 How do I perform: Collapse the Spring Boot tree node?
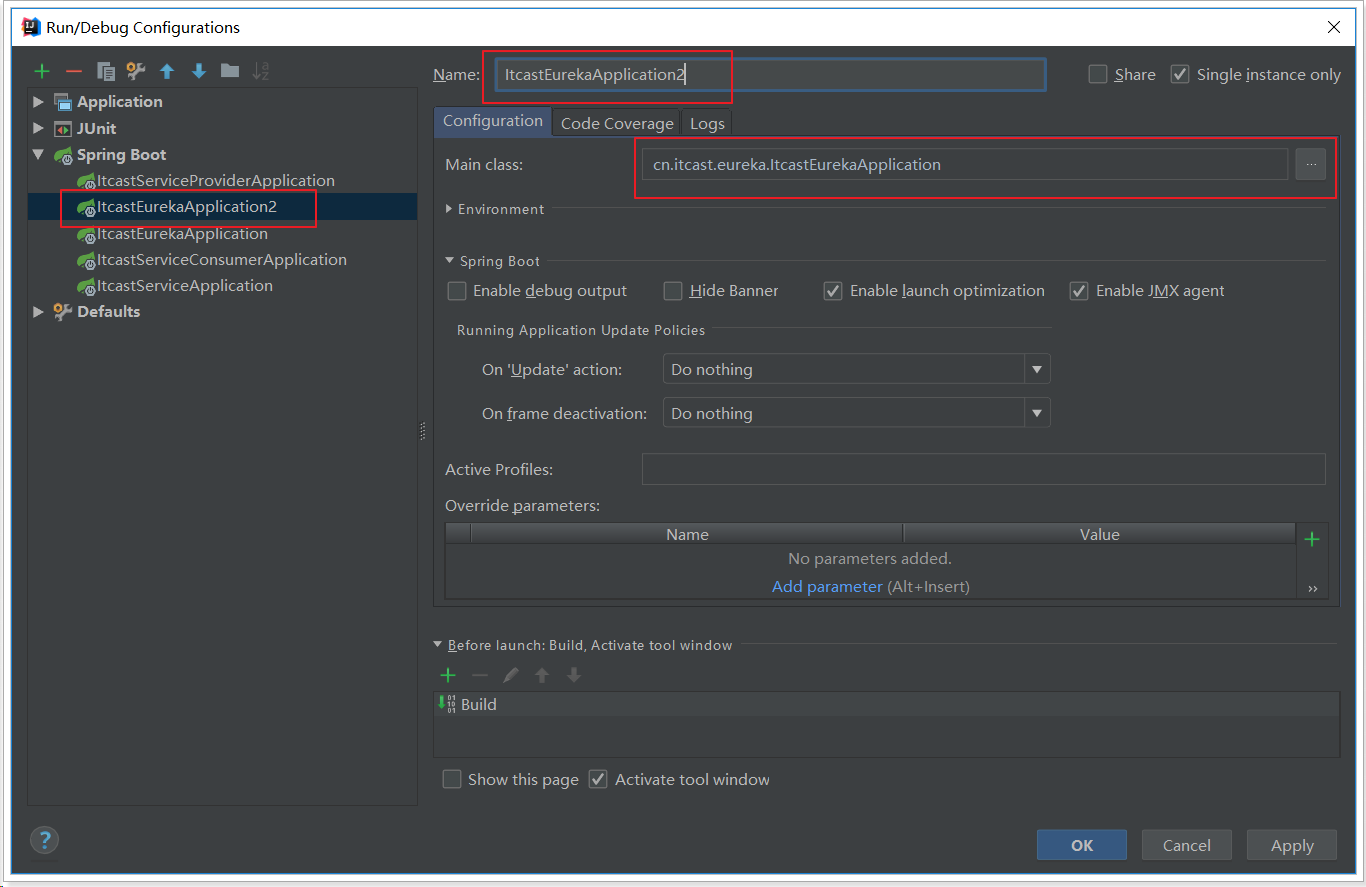(x=38, y=155)
